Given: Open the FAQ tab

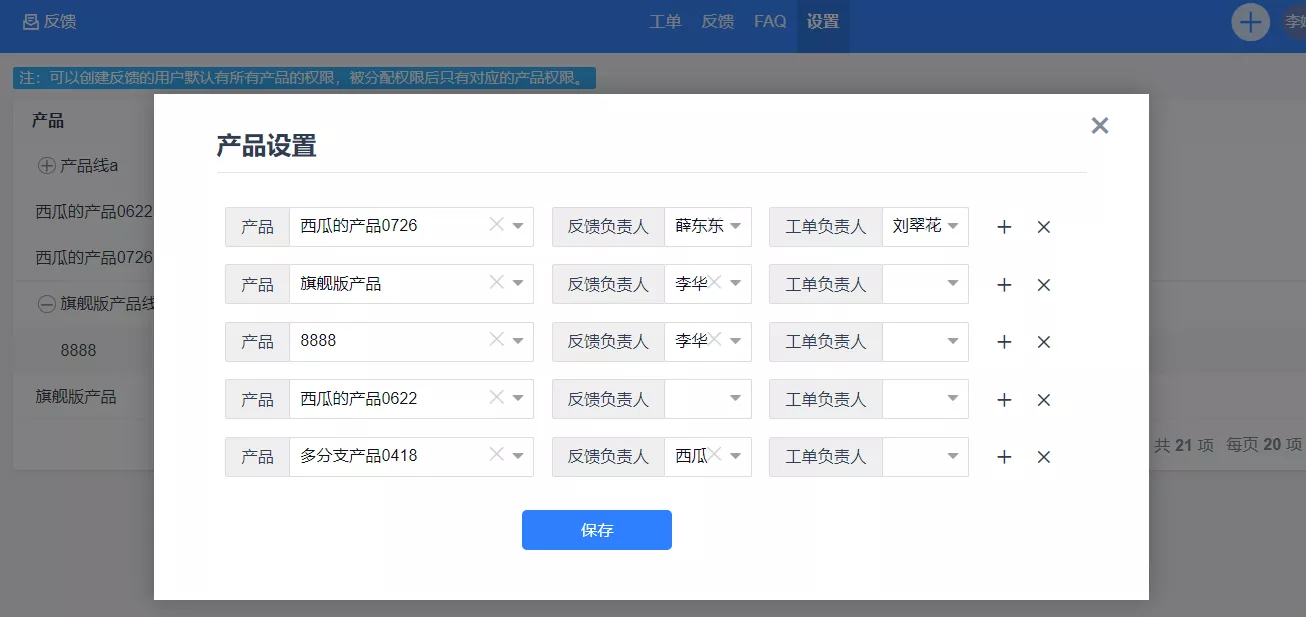Looking at the screenshot, I should tap(770, 21).
